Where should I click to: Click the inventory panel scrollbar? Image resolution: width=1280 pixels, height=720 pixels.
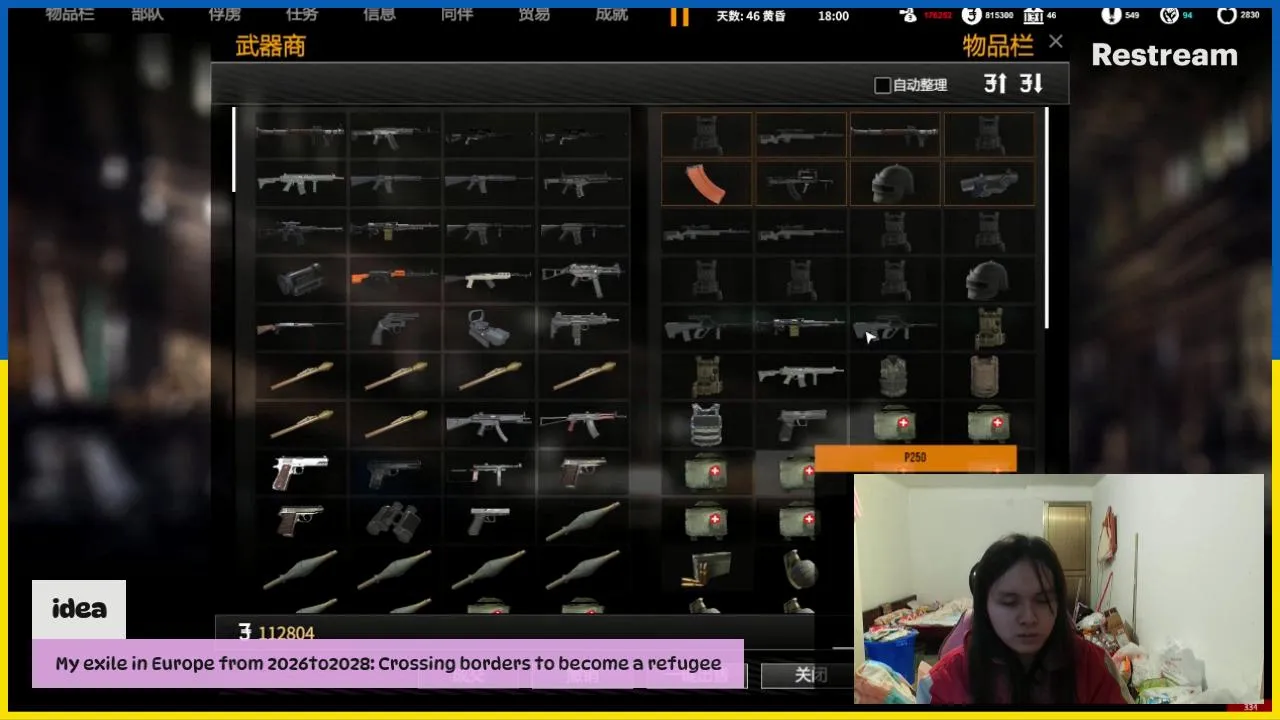tap(1047, 218)
